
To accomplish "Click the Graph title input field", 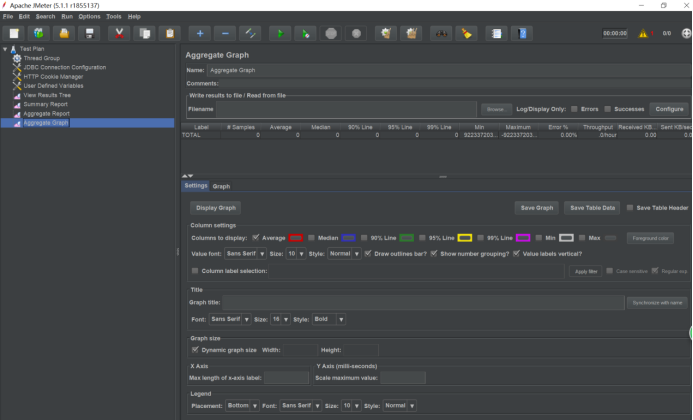I will click(423, 302).
